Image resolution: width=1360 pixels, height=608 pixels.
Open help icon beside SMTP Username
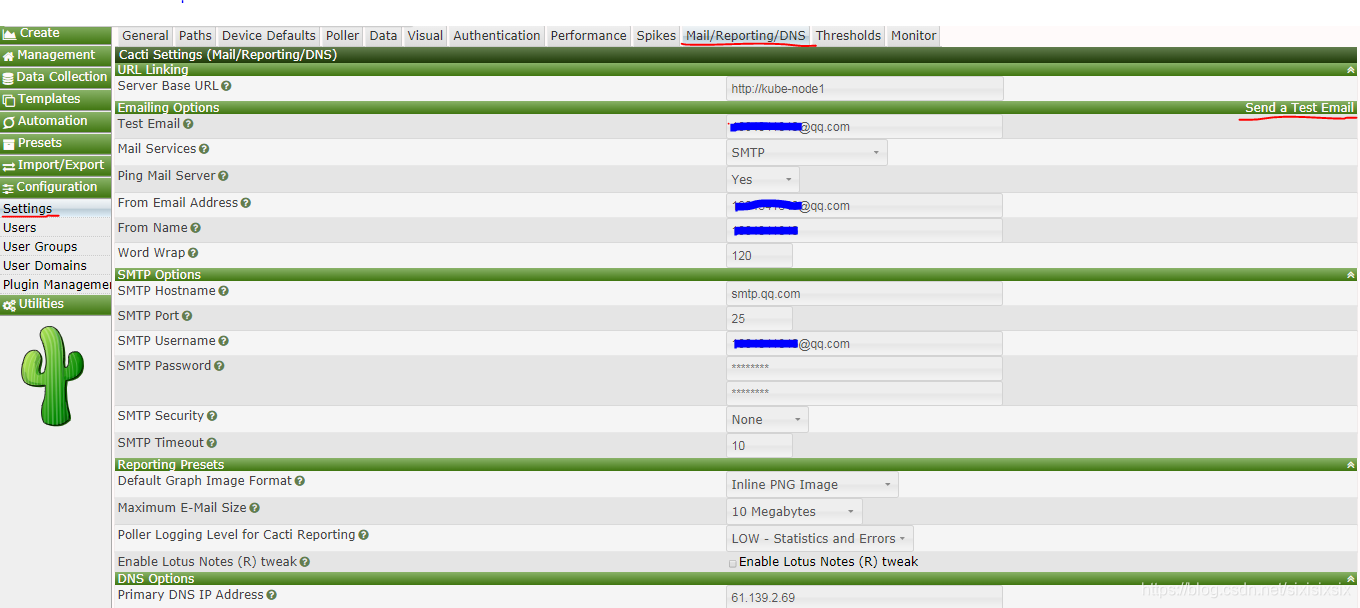click(224, 342)
